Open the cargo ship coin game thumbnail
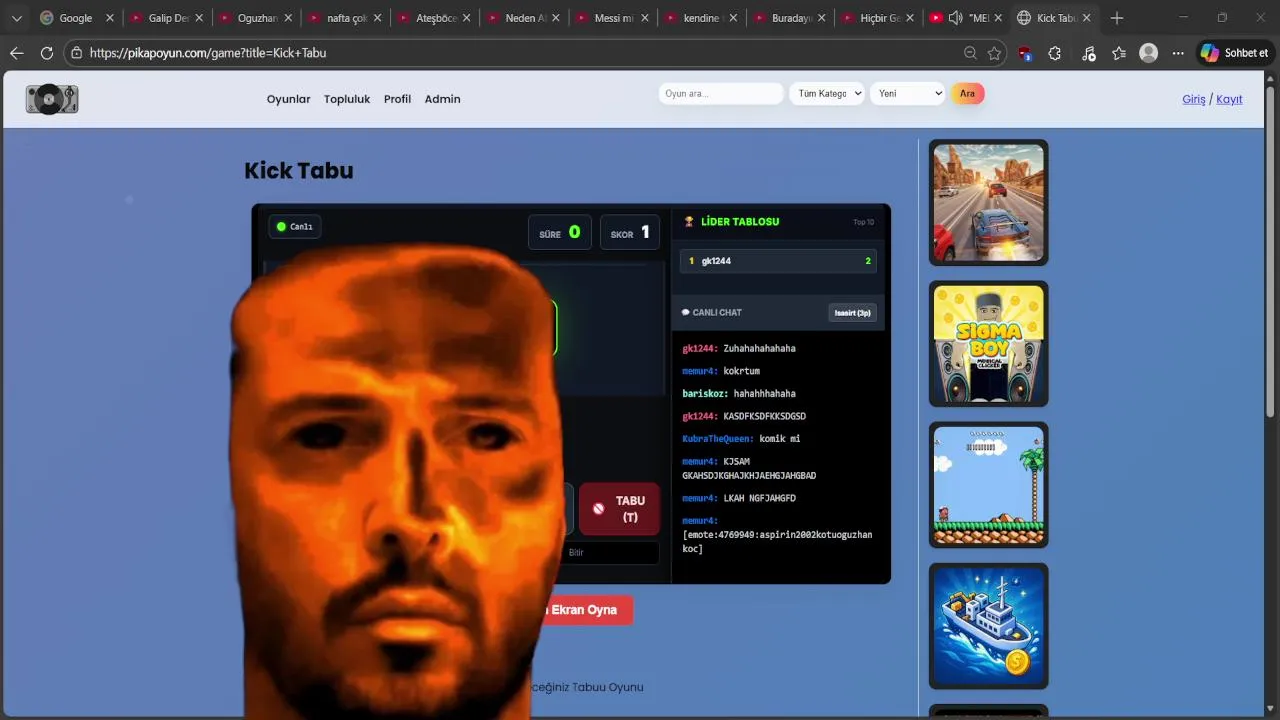Image resolution: width=1280 pixels, height=720 pixels. [989, 626]
